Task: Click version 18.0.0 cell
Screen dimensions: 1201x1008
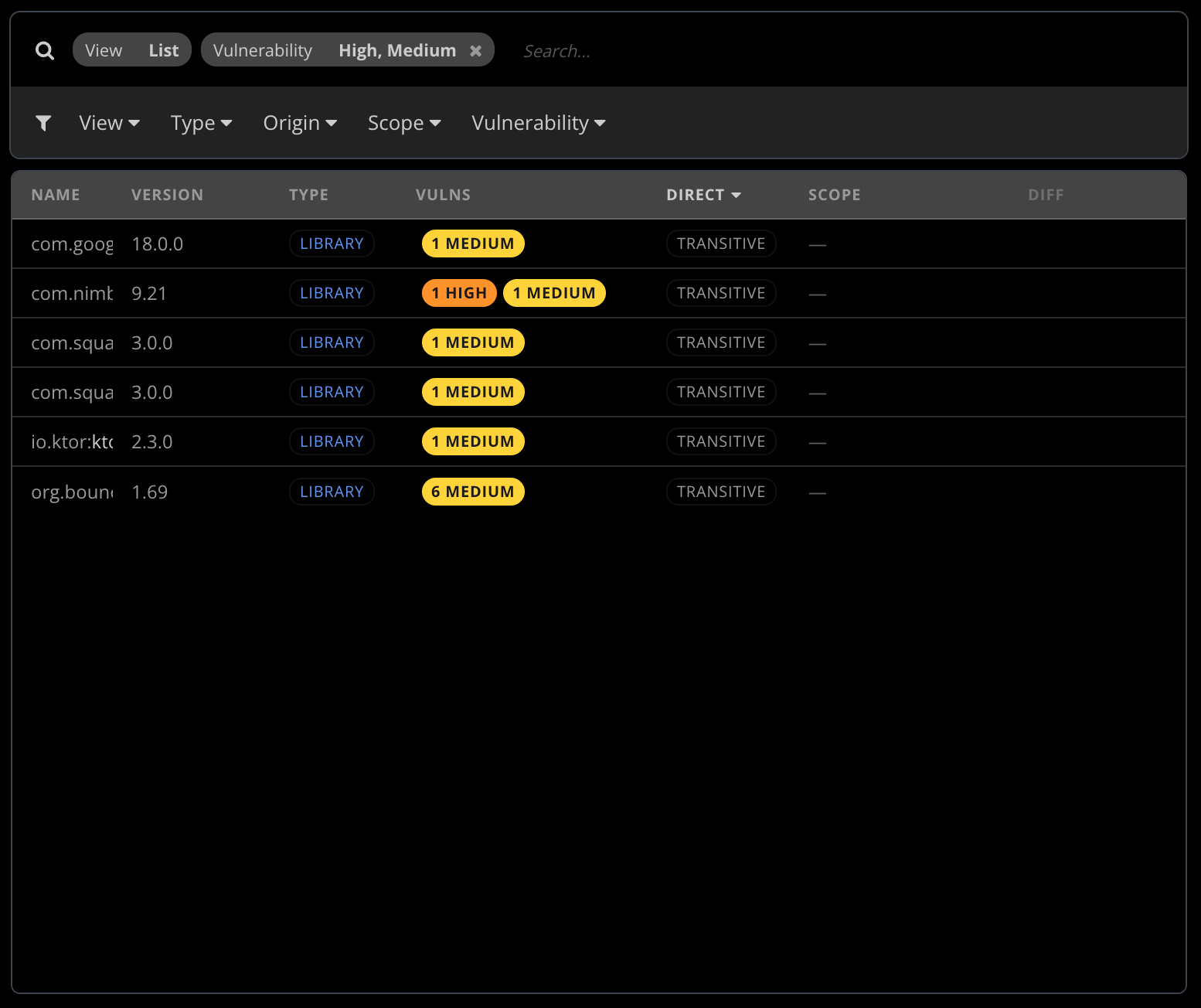Action: [x=157, y=244]
